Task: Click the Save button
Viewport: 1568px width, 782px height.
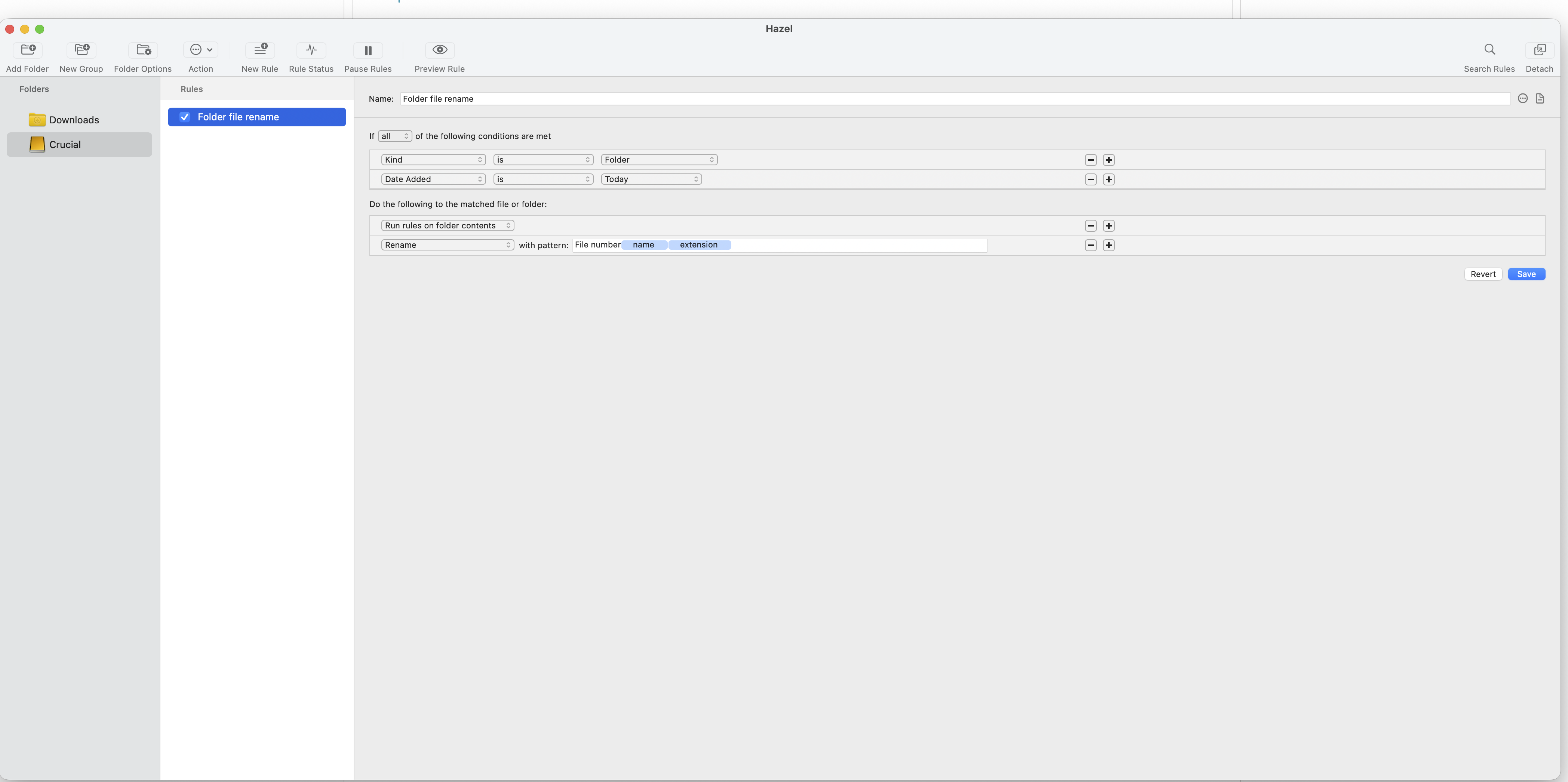Action: [x=1526, y=274]
